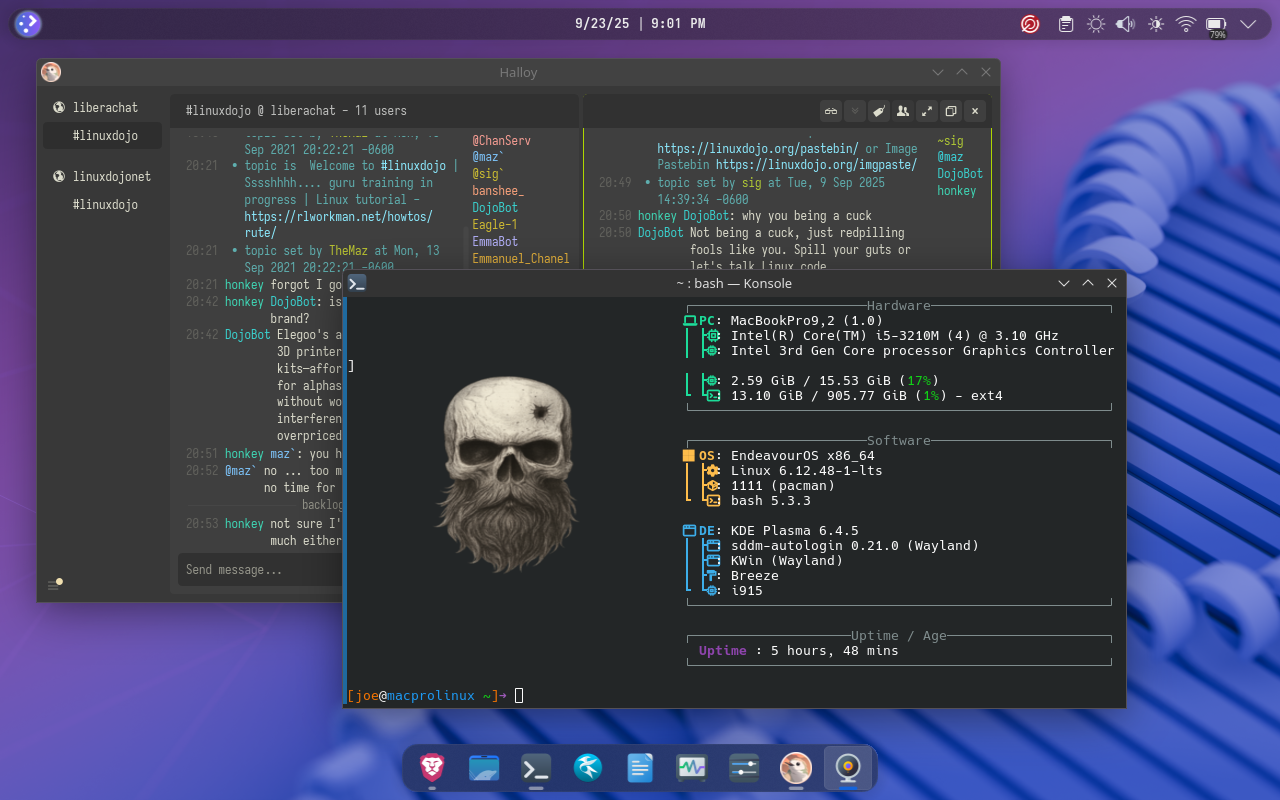This screenshot has width=1280, height=800.
Task: Select #linuxdojo under the linuxdojonet server
Action: pos(105,205)
